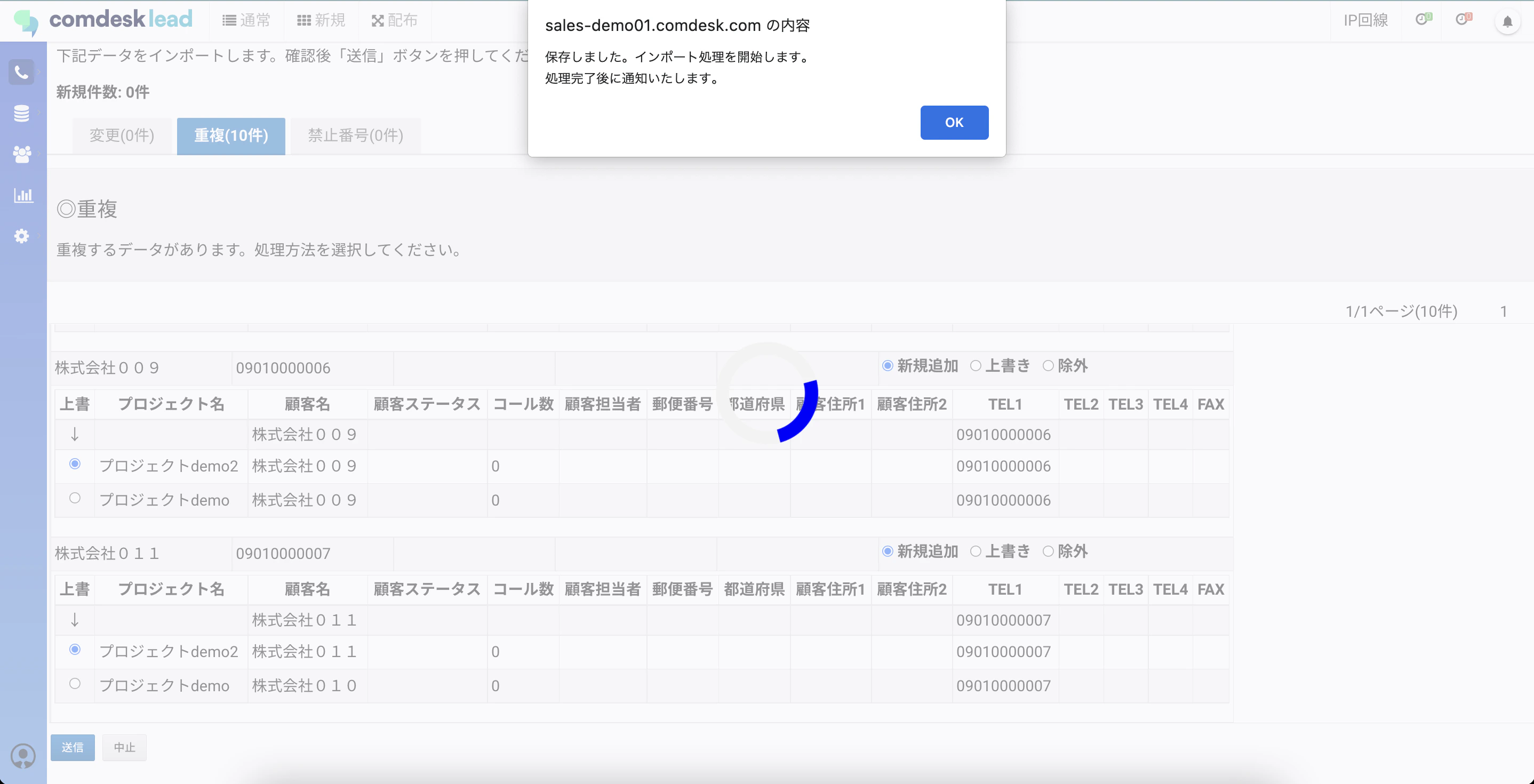Click page number 1 in pagination
This screenshot has width=1534, height=784.
1504,311
